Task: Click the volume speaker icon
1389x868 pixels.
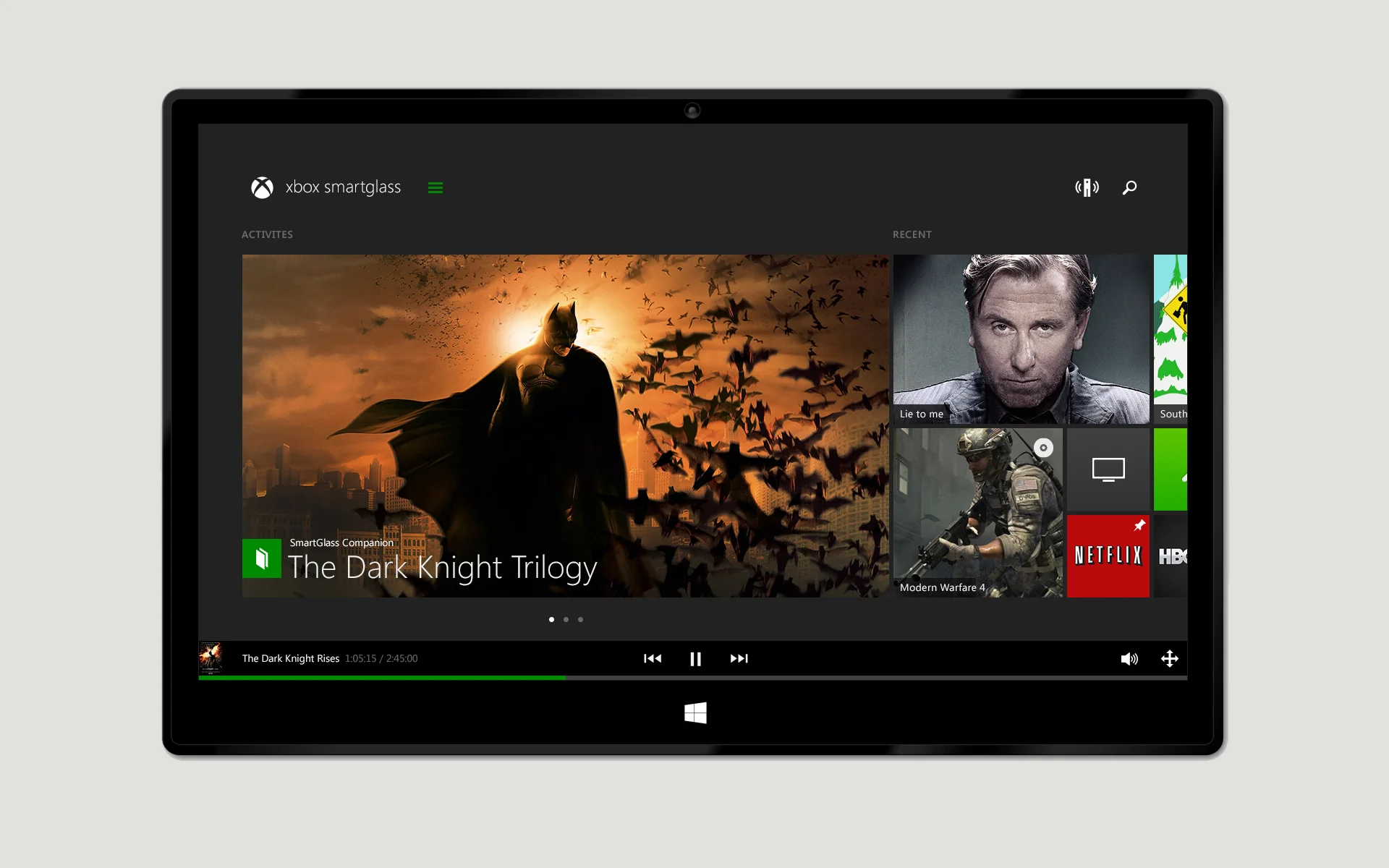Action: (x=1129, y=659)
